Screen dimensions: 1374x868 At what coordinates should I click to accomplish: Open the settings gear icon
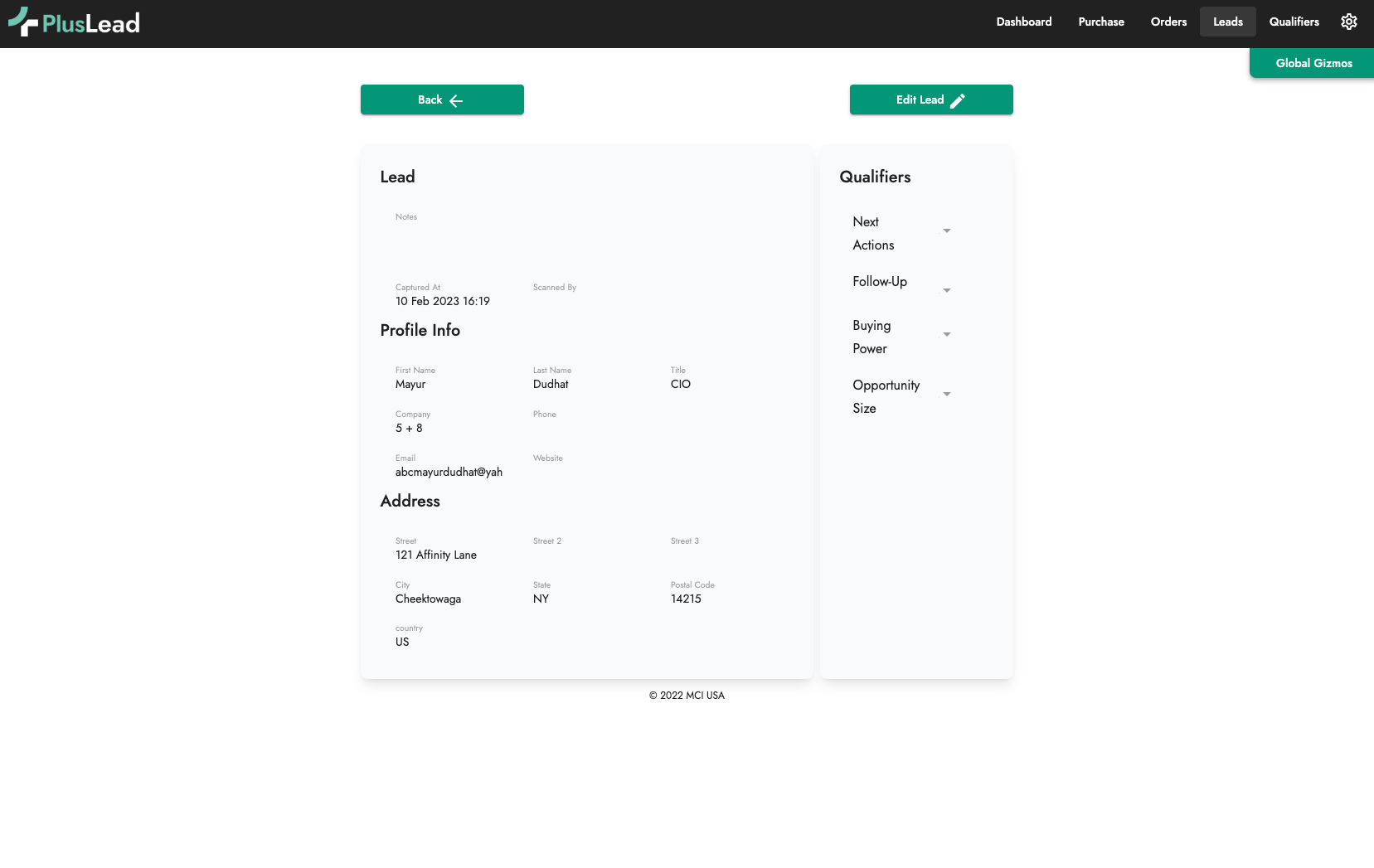pyautogui.click(x=1349, y=22)
